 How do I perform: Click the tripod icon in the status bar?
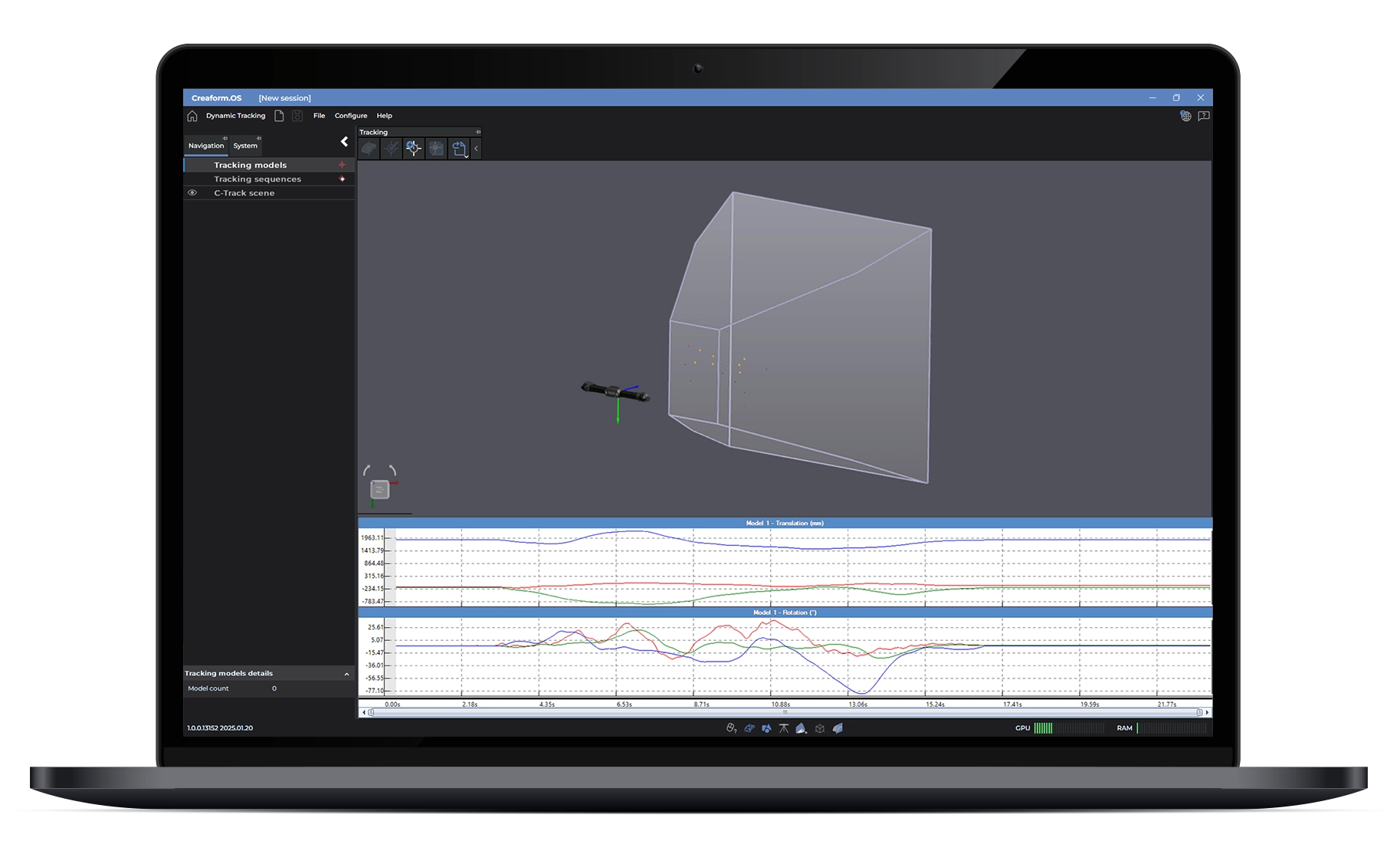click(783, 728)
